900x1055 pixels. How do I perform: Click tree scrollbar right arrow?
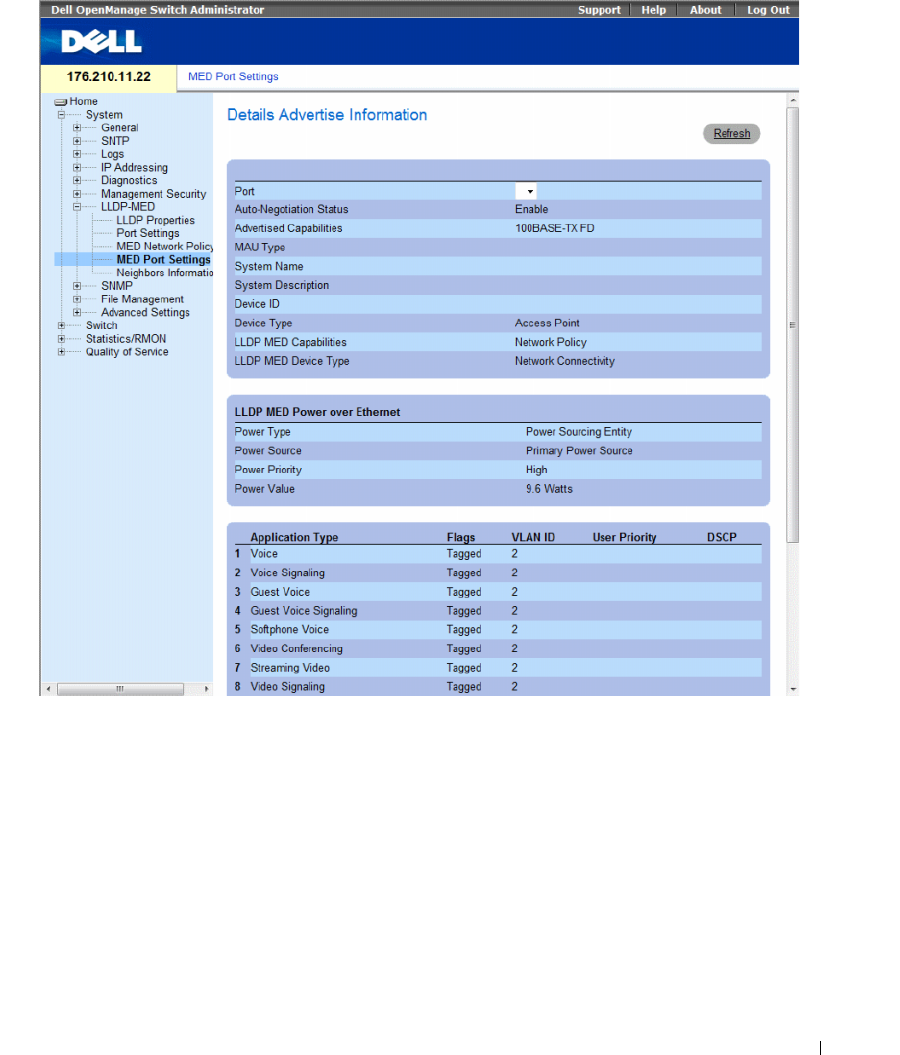207,689
